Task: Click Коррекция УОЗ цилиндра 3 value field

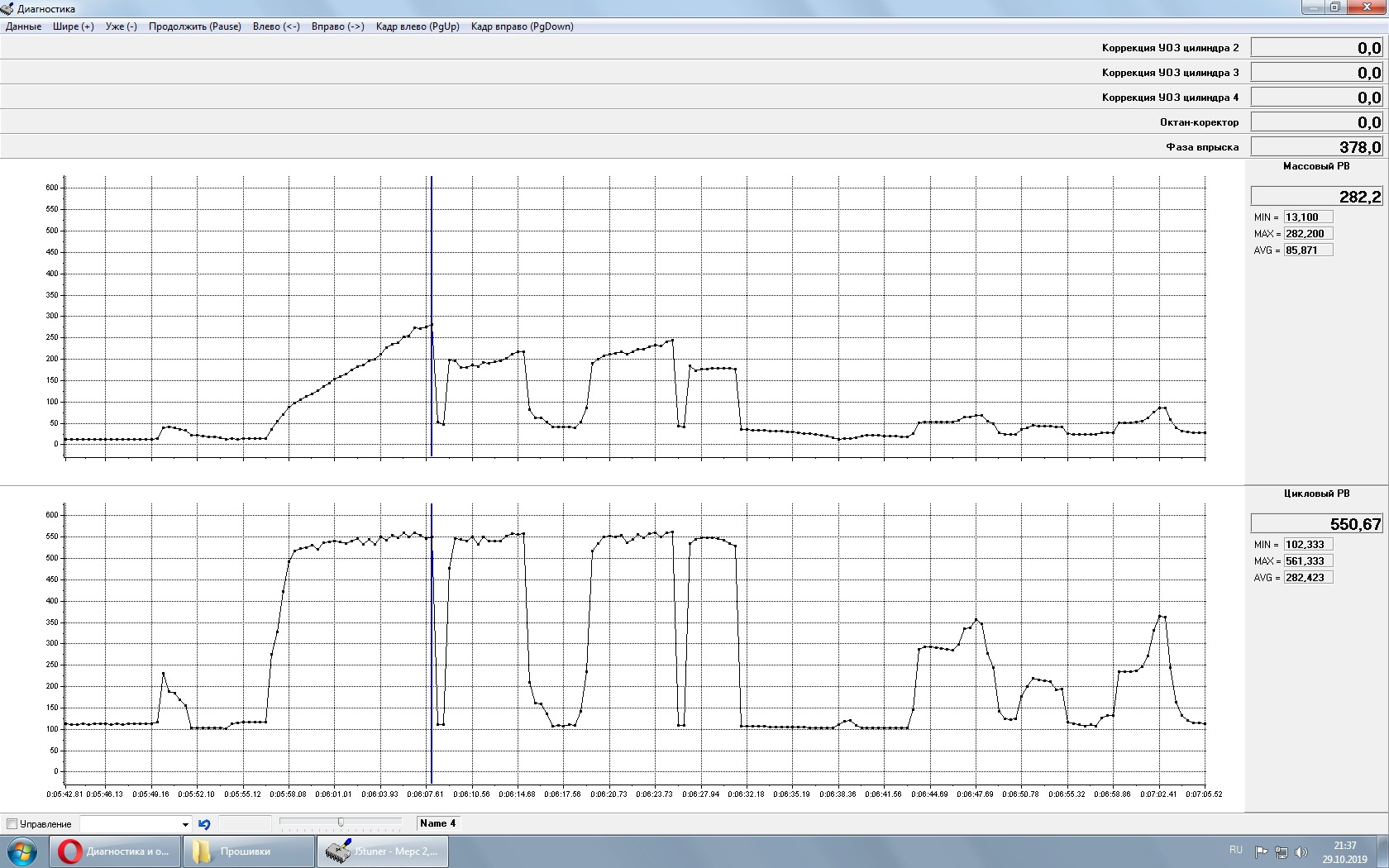Action: pos(1316,72)
